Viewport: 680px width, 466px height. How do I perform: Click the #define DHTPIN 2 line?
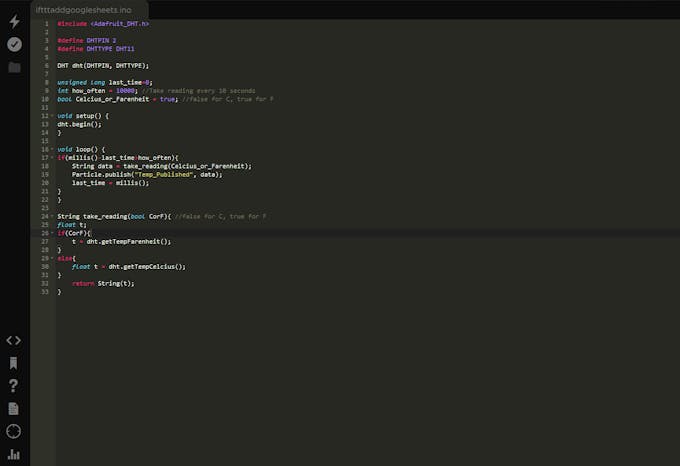[x=87, y=40]
